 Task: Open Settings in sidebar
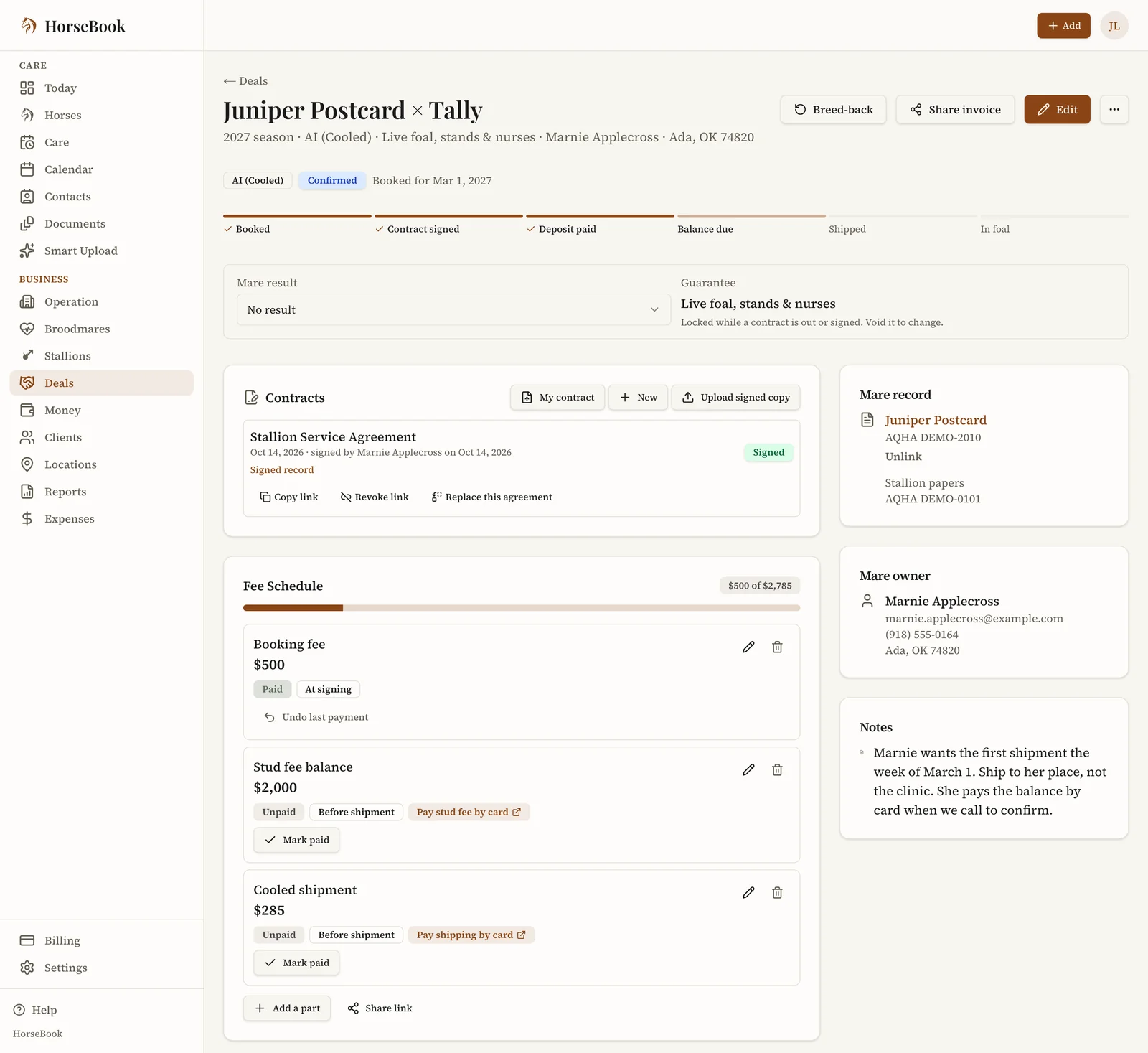click(101, 968)
